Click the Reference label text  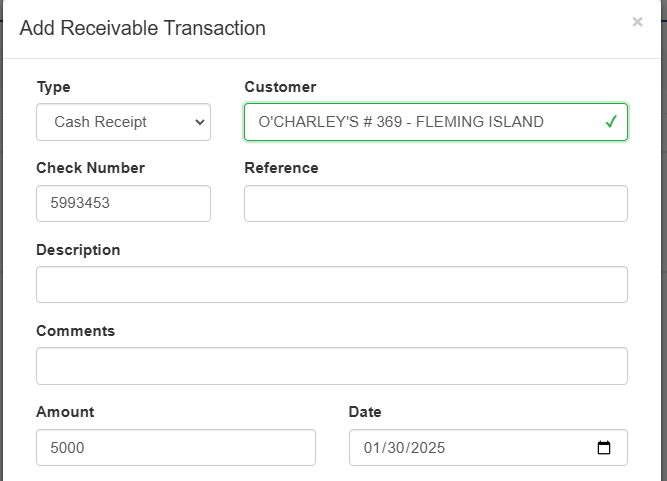[281, 168]
